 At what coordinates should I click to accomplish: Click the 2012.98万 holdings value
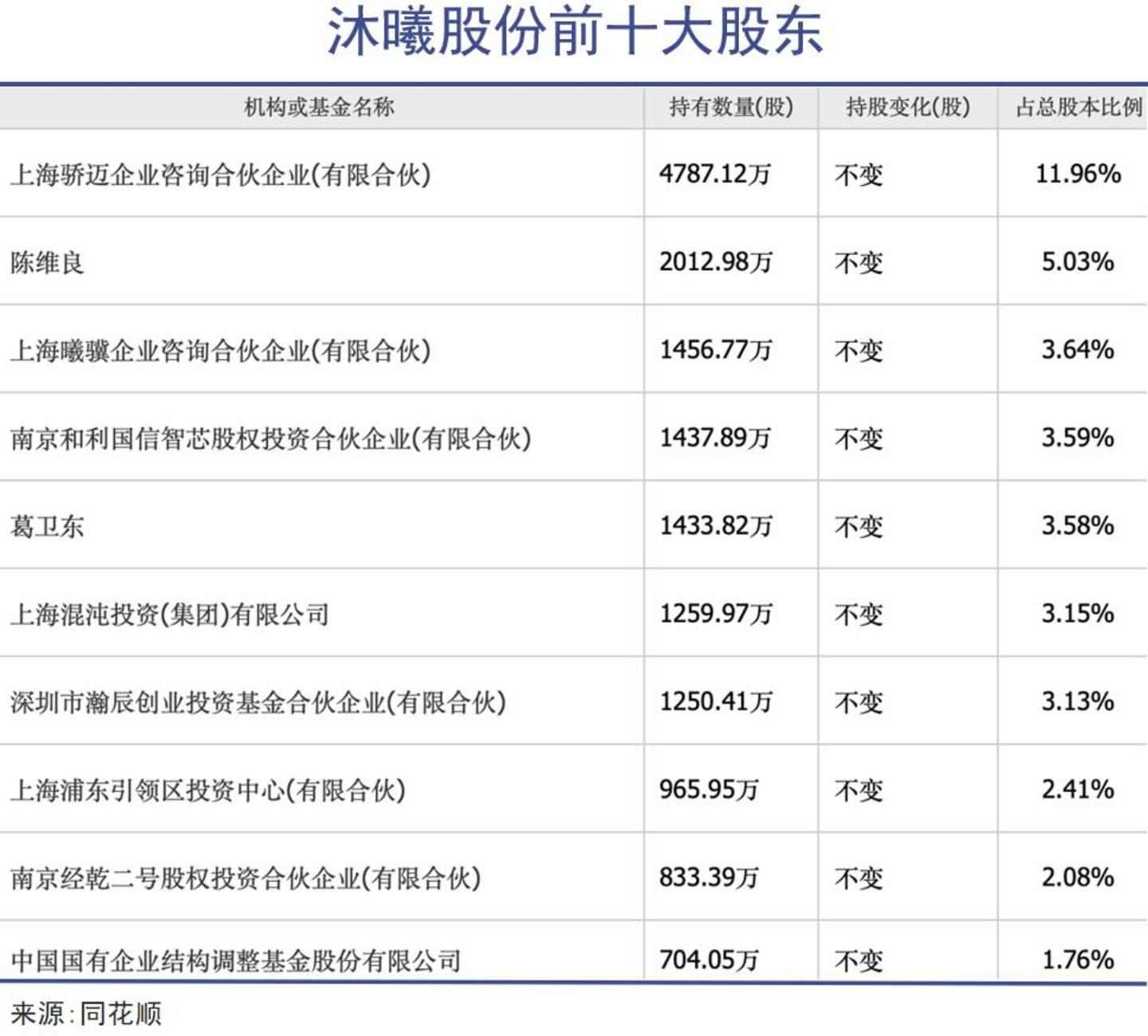[716, 262]
